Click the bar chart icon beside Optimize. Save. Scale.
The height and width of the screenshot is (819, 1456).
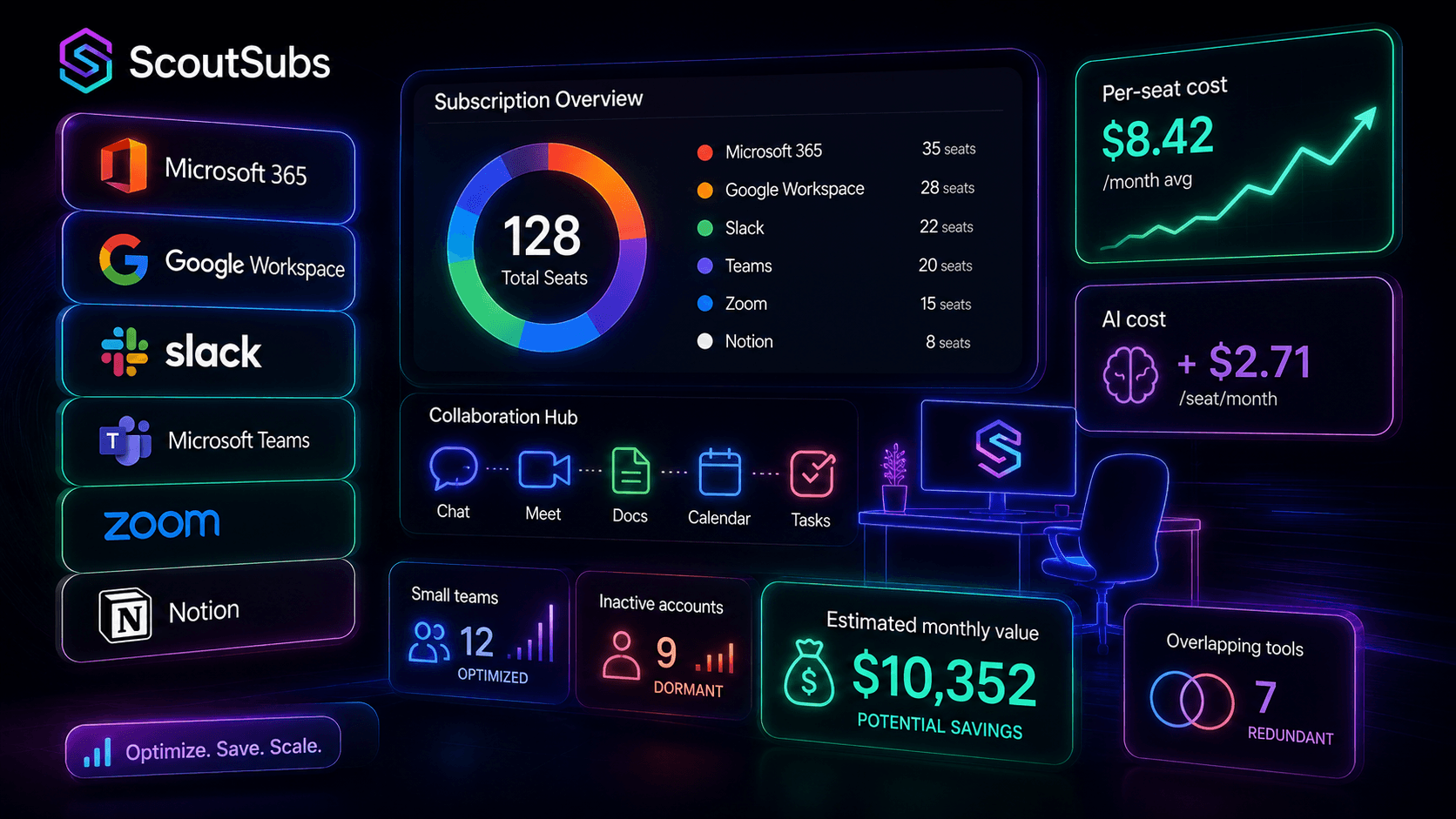[98, 753]
